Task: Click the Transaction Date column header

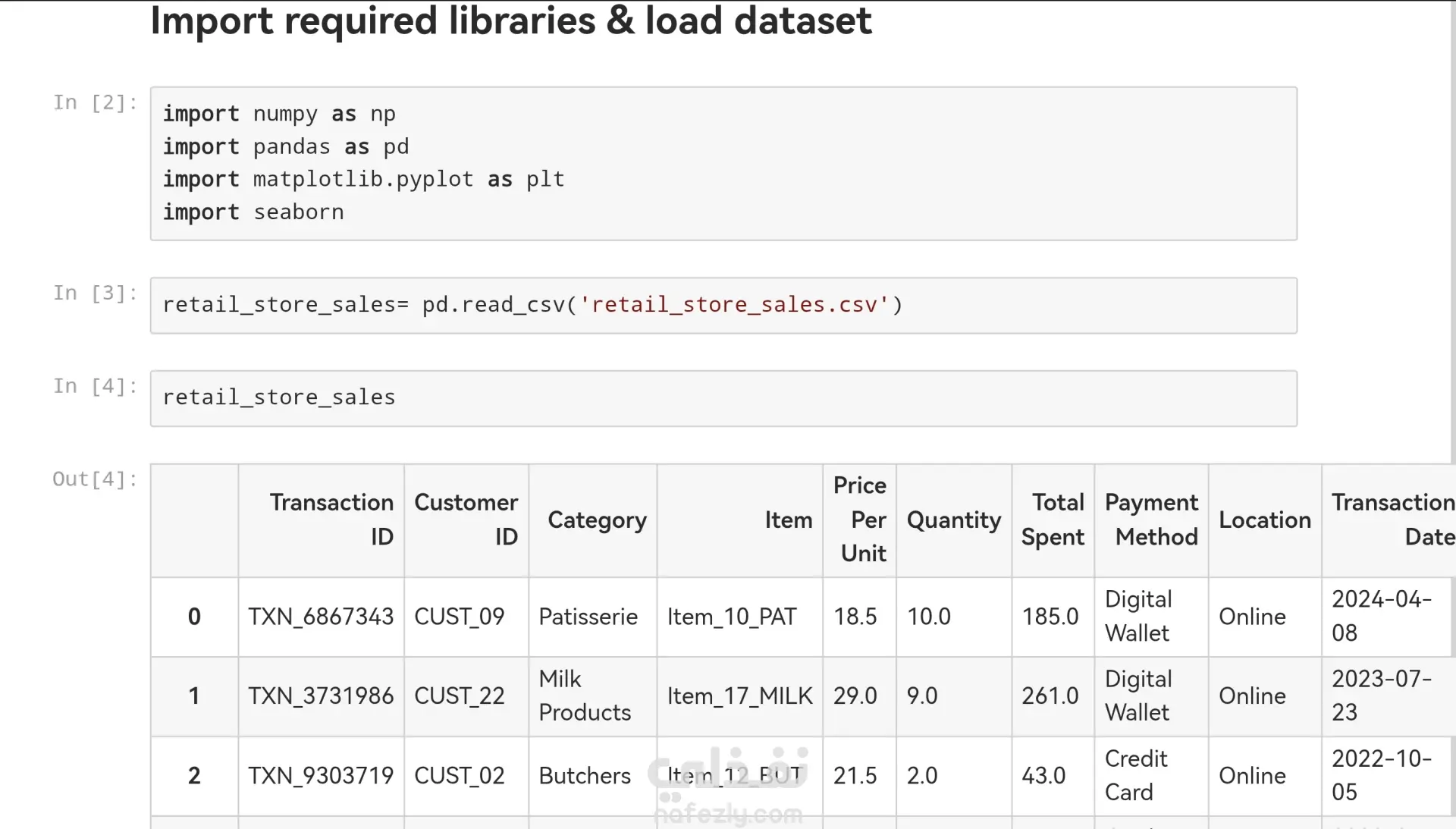Action: click(1389, 520)
